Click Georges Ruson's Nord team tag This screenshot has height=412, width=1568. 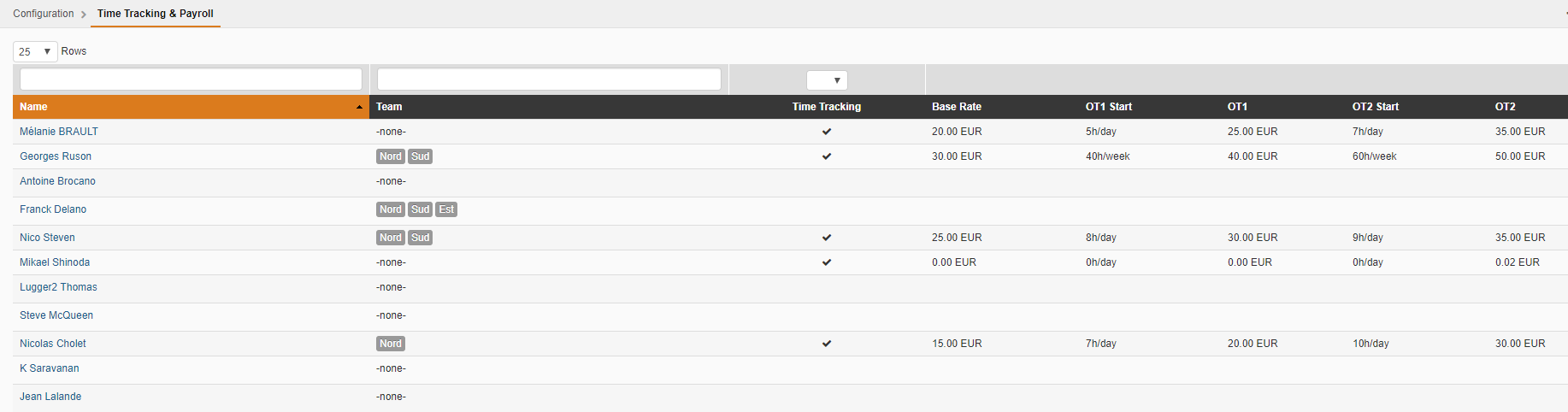(x=391, y=156)
